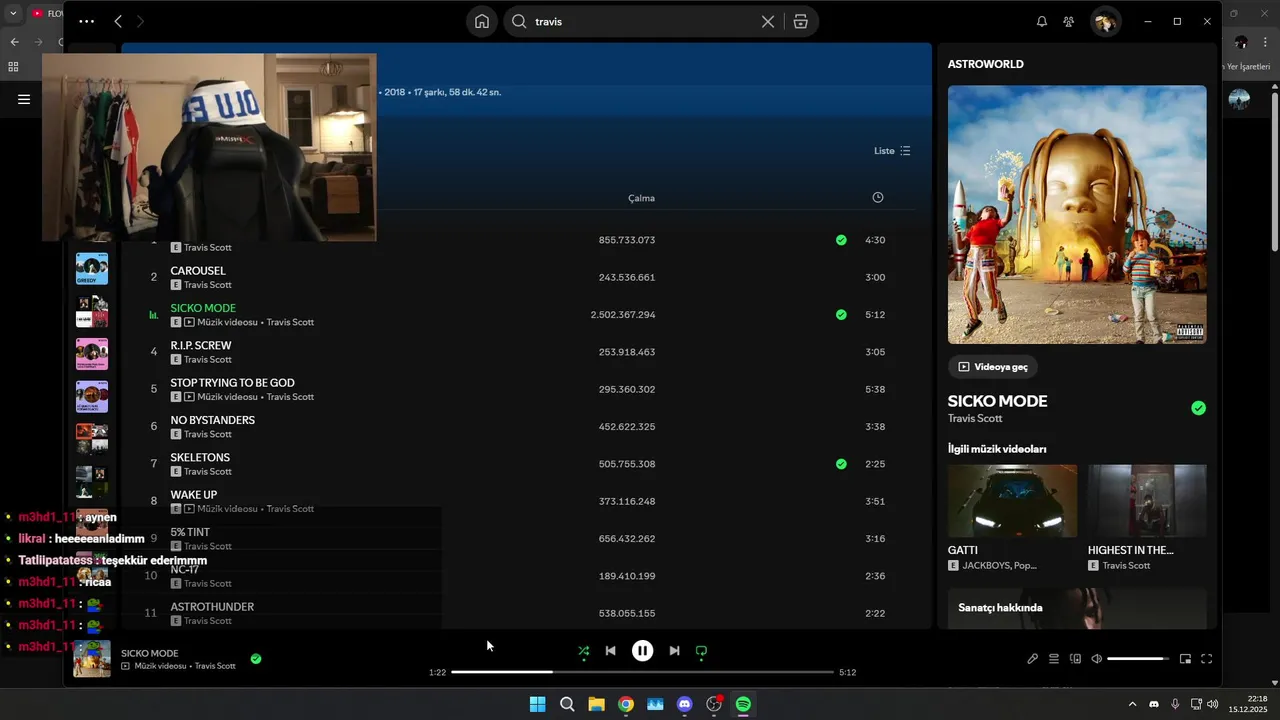This screenshot has width=1280, height=720.
Task: Open friend activity icon
Action: coord(1069,22)
